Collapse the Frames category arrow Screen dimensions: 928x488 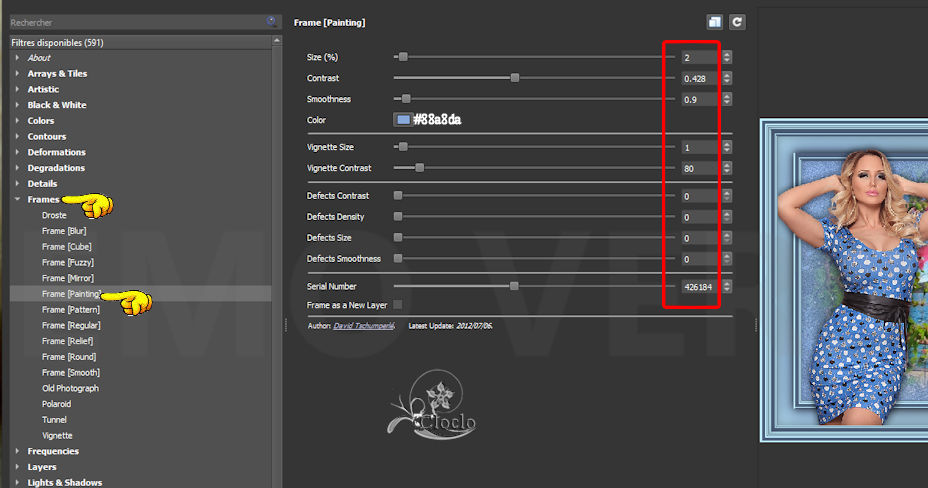coord(17,200)
